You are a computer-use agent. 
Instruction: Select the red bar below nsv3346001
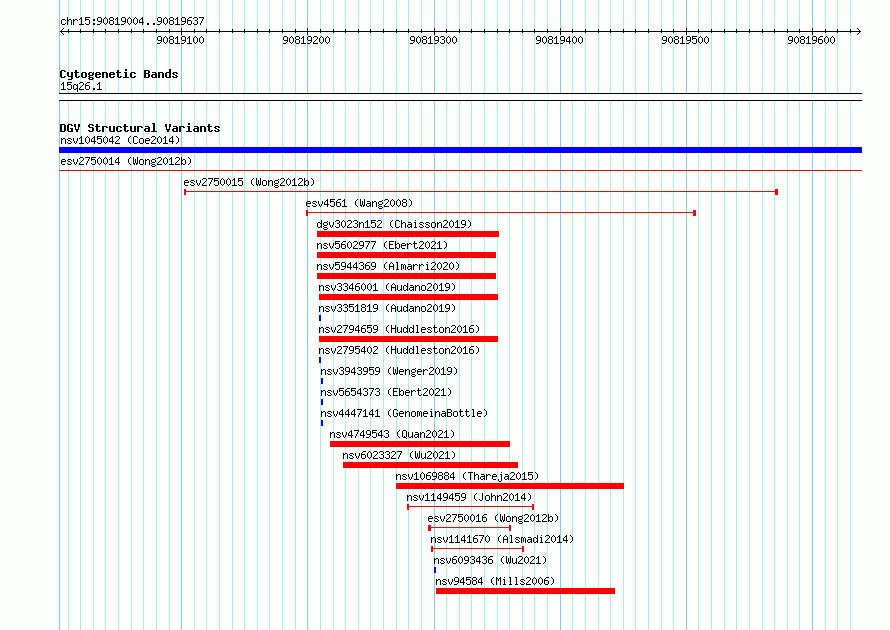click(408, 297)
